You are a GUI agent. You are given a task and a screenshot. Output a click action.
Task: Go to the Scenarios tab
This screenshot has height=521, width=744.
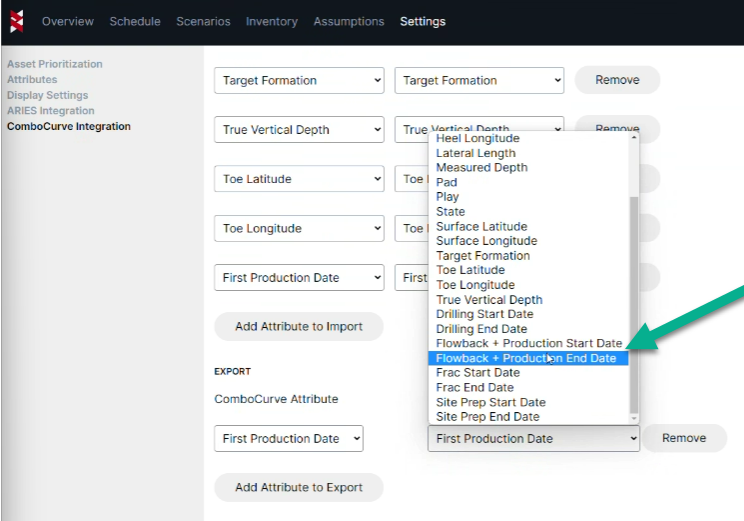(203, 21)
